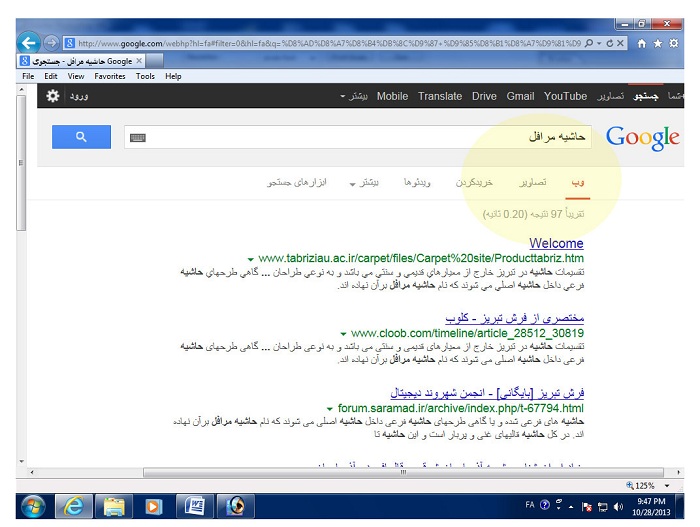Open Windows Start button
This screenshot has width=700, height=527.
pyautogui.click(x=33, y=506)
